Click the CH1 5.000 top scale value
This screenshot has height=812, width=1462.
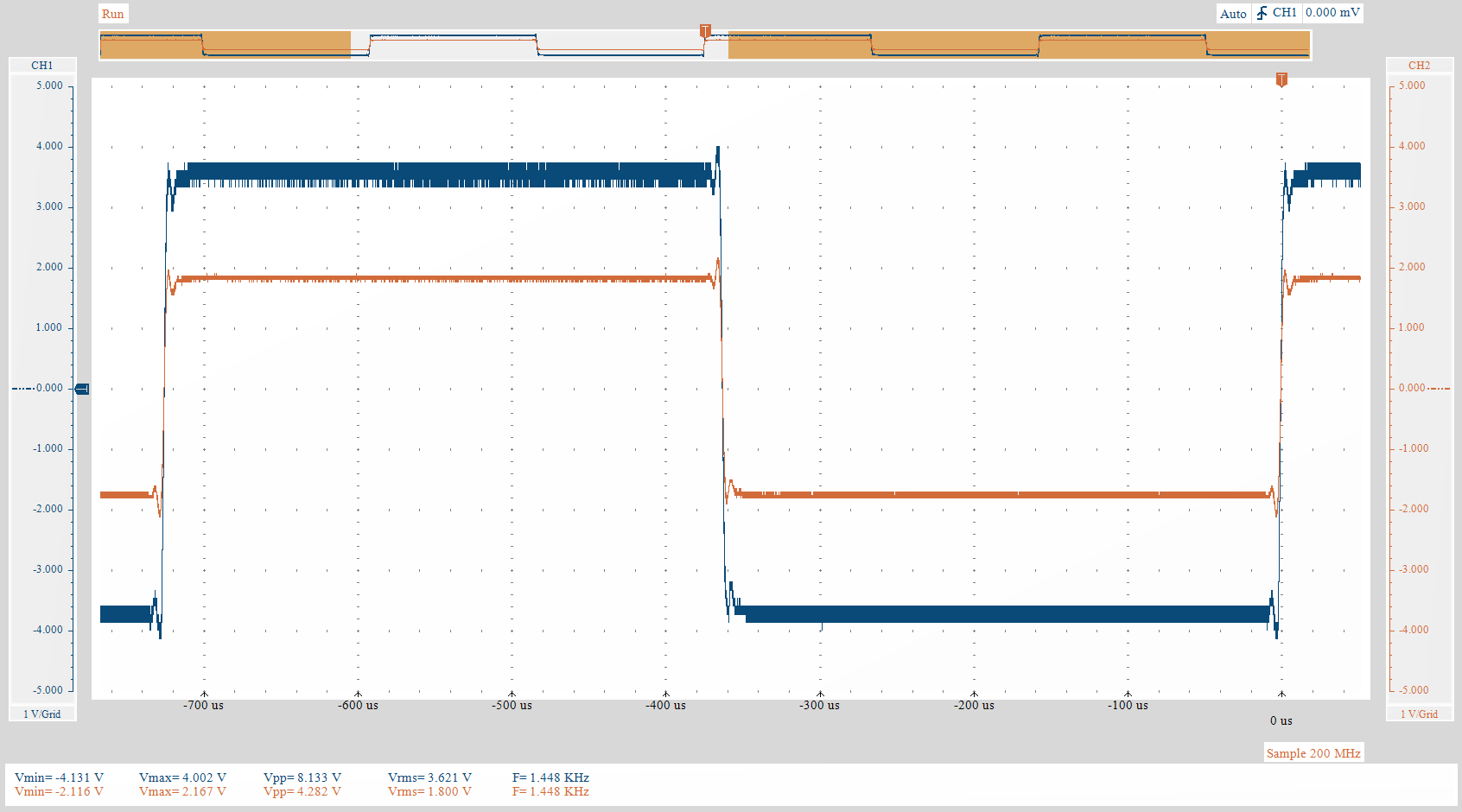(x=49, y=86)
